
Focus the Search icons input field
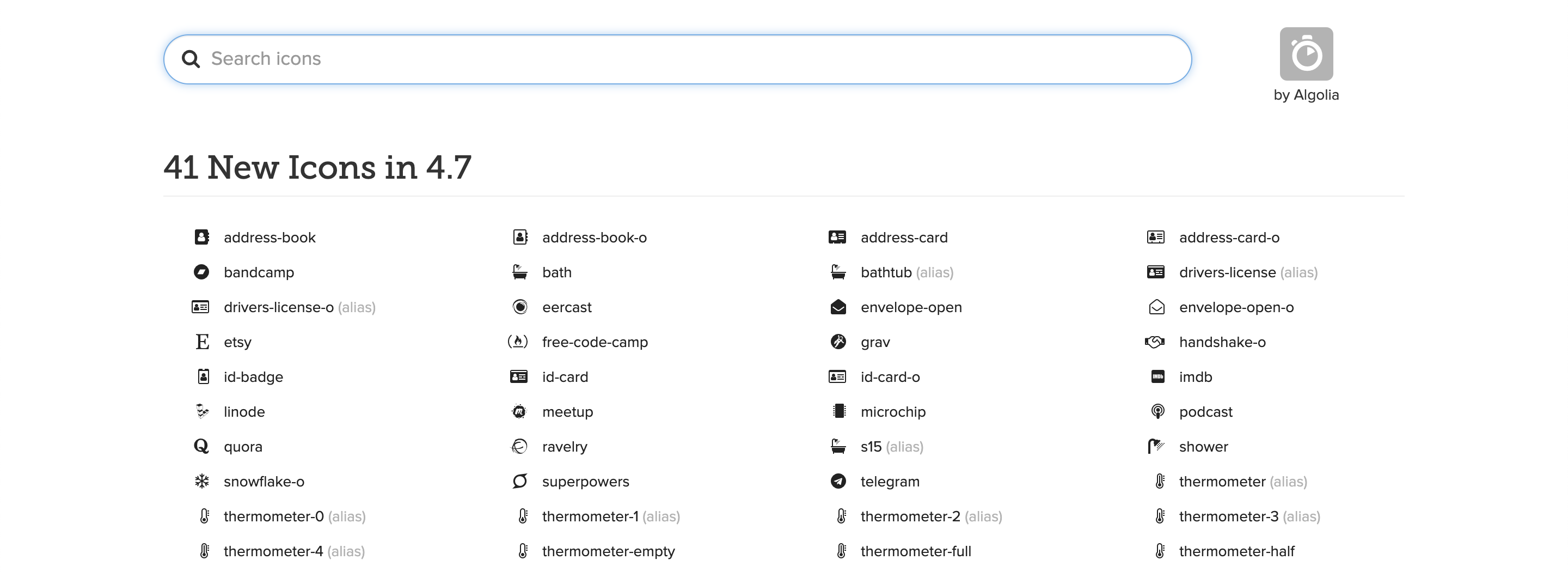click(x=677, y=59)
